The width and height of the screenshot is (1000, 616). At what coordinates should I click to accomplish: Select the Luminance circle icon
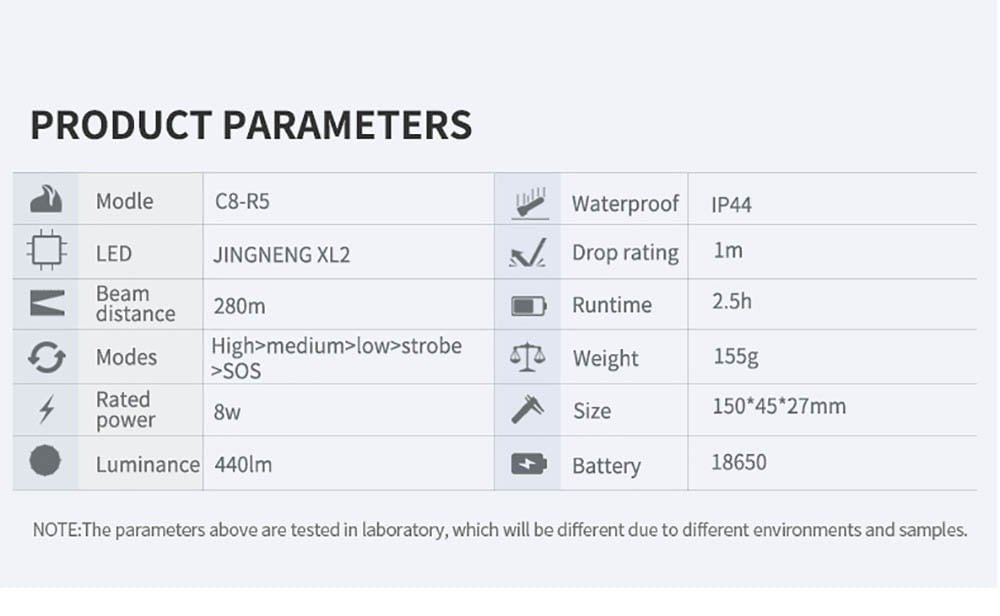[46, 462]
